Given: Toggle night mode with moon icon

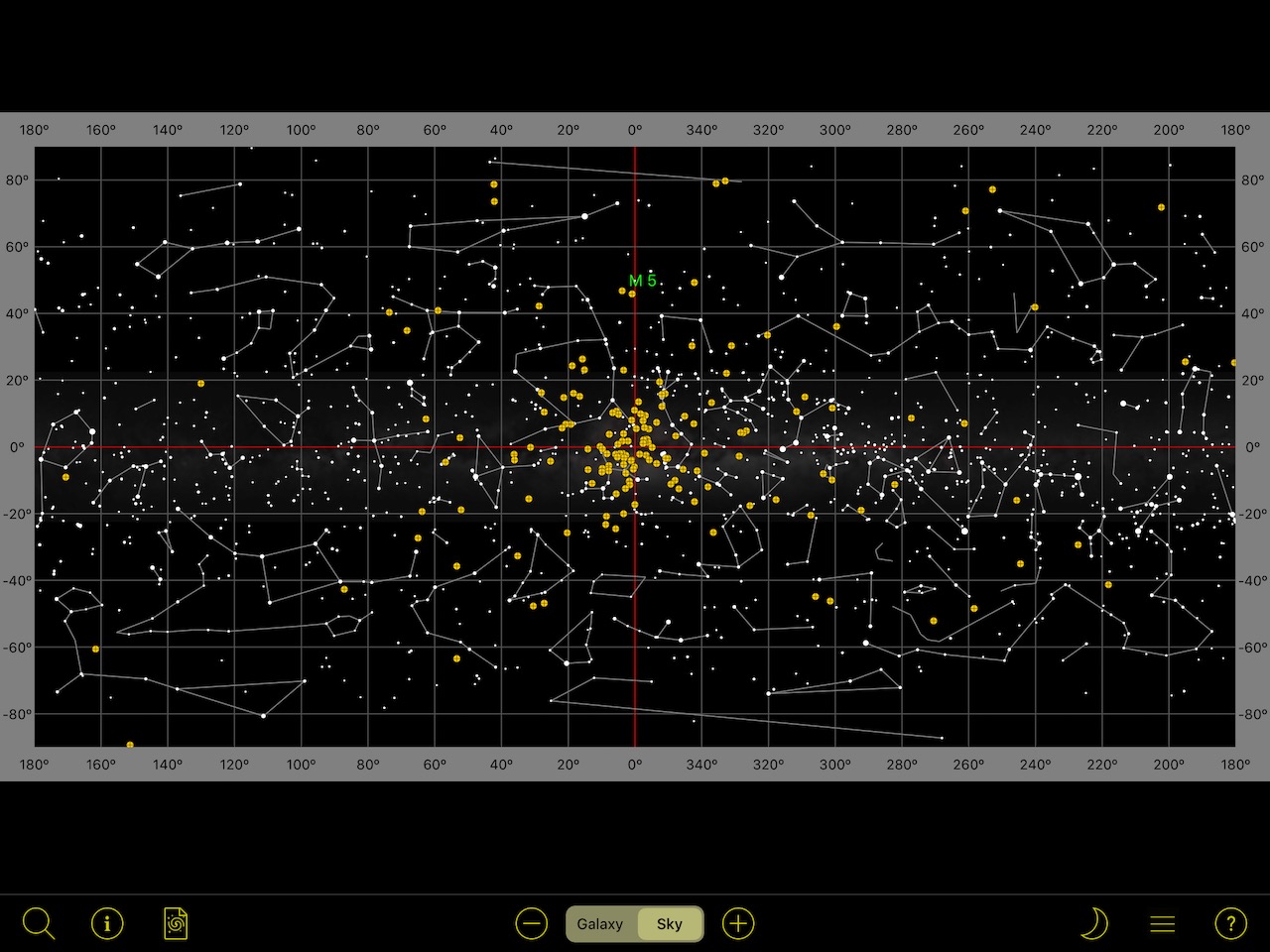Looking at the screenshot, I should (x=1092, y=923).
